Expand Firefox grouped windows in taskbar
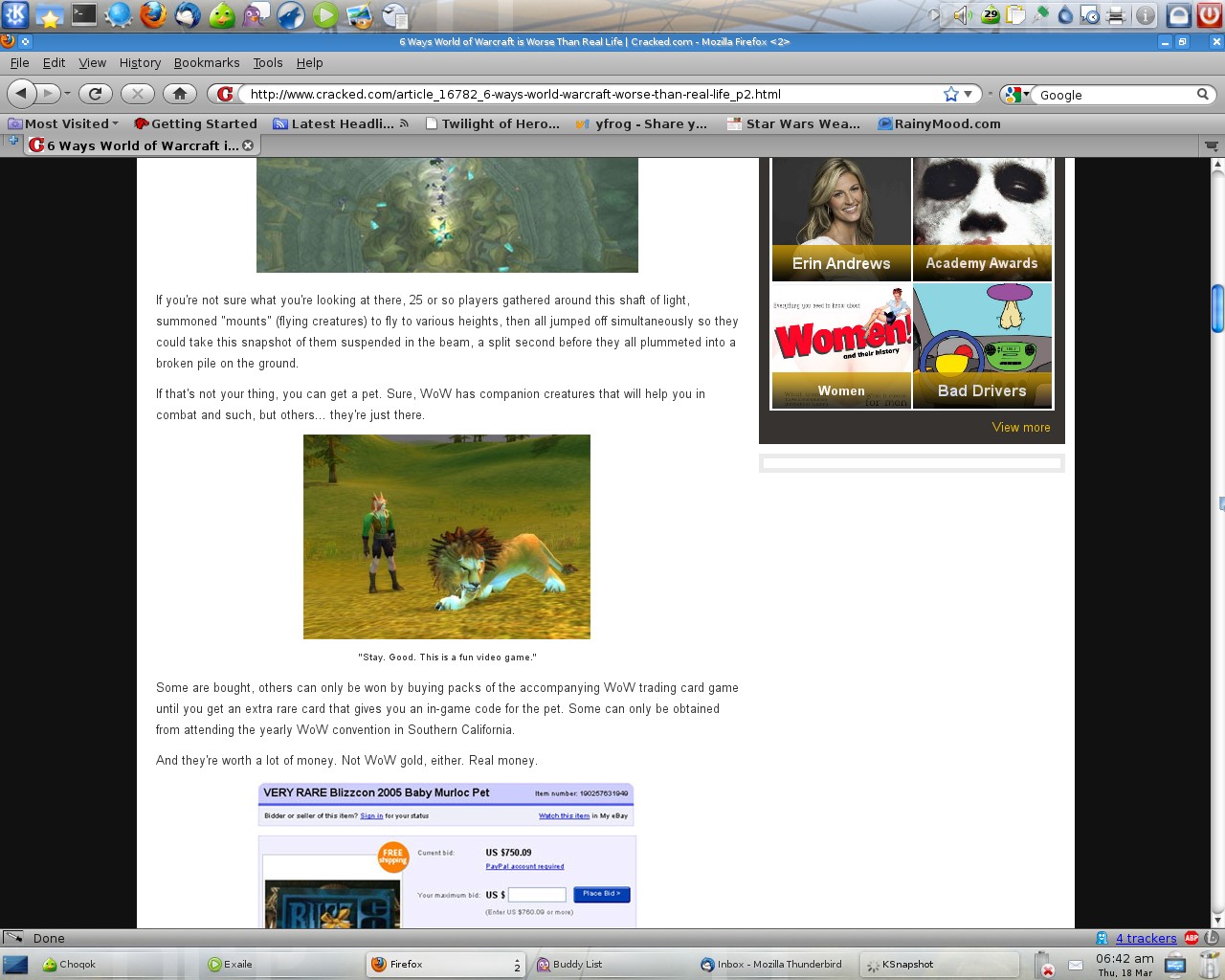Image resolution: width=1225 pixels, height=980 pixels. [517, 965]
